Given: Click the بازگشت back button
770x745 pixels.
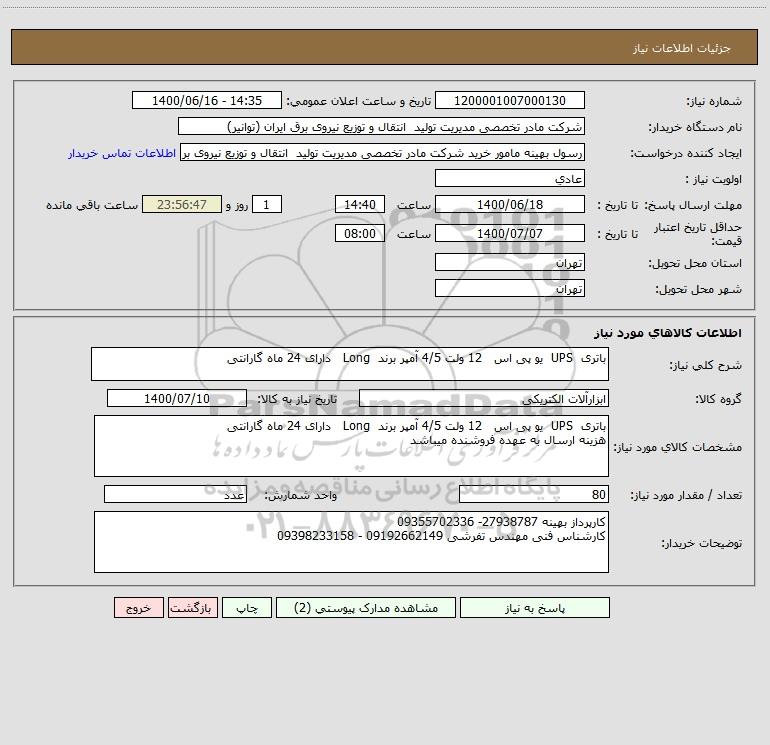Looking at the screenshot, I should coord(192,607).
